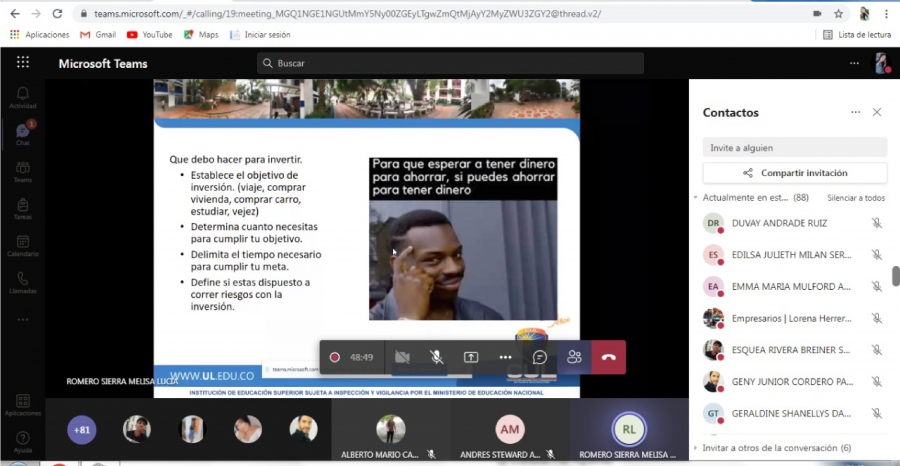Click the Buscar search box
The width and height of the screenshot is (900, 466).
(x=450, y=63)
